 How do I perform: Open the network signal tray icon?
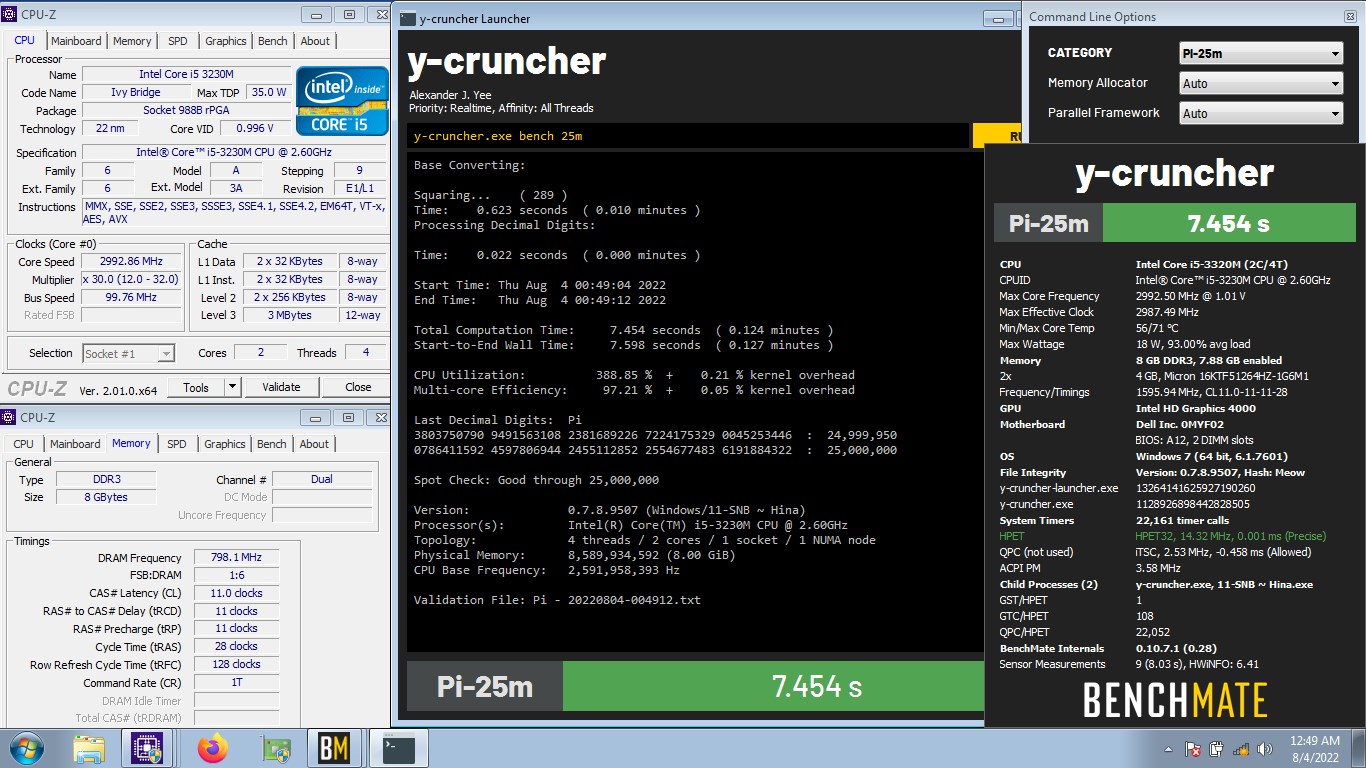[x=1240, y=749]
